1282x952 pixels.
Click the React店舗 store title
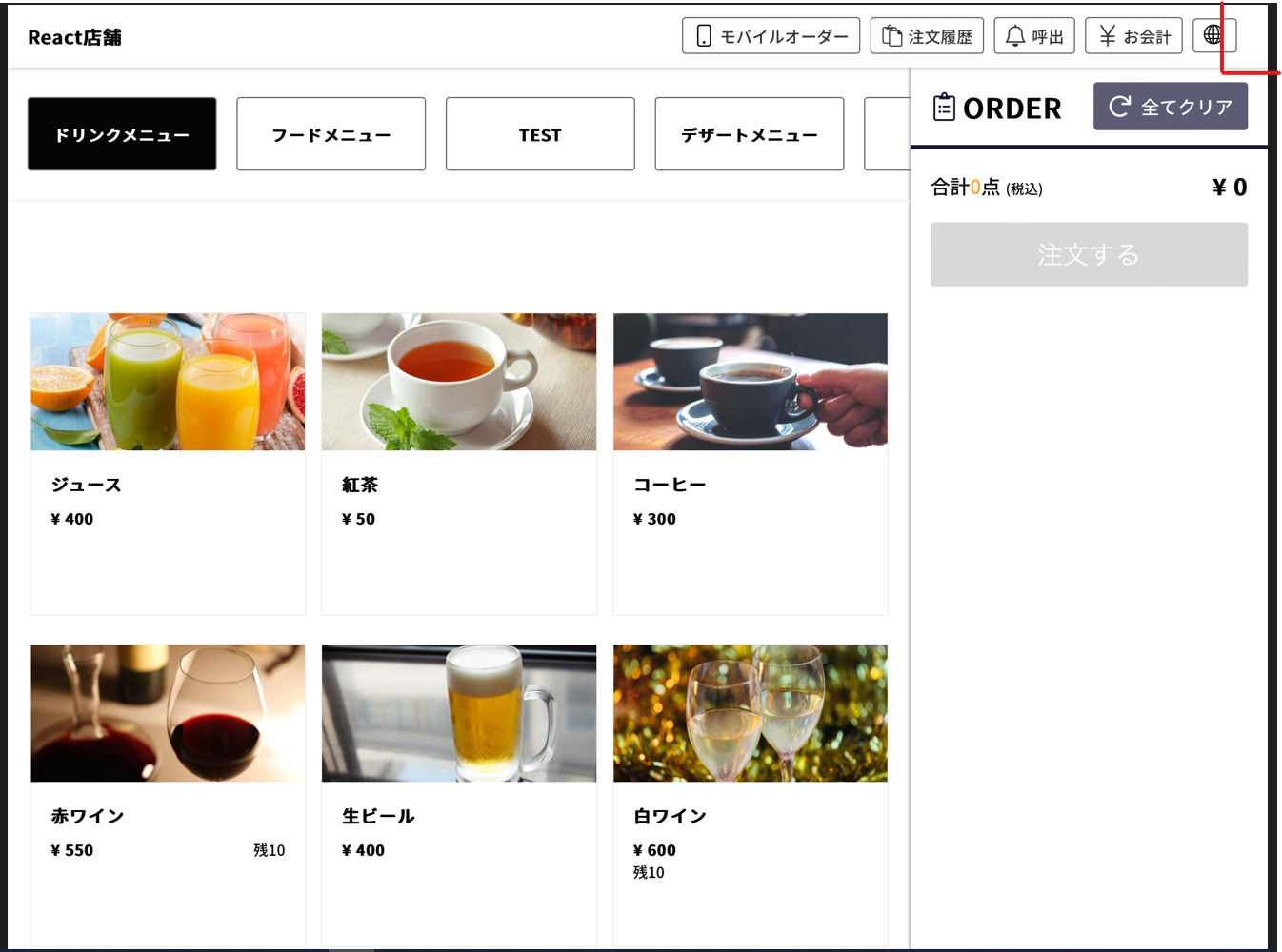pyautogui.click(x=74, y=37)
